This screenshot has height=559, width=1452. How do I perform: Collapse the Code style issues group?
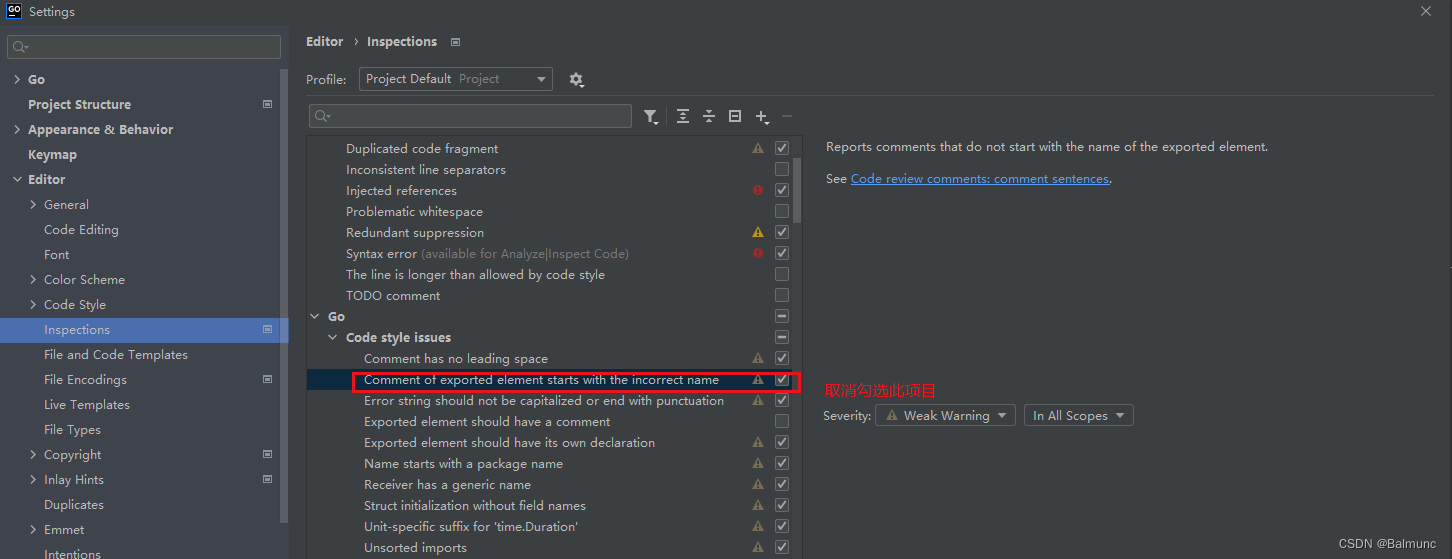pos(334,337)
